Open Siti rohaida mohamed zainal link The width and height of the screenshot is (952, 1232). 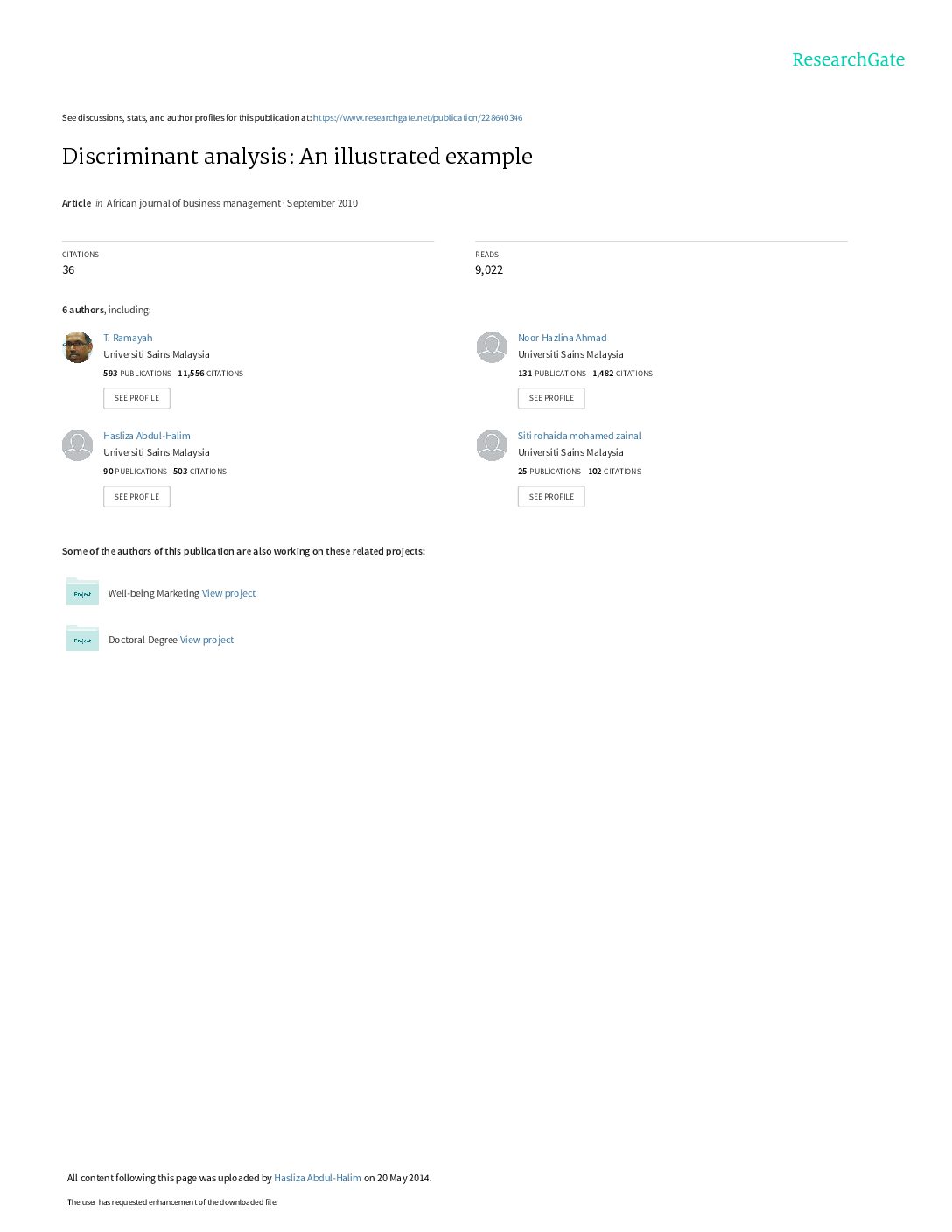[579, 436]
